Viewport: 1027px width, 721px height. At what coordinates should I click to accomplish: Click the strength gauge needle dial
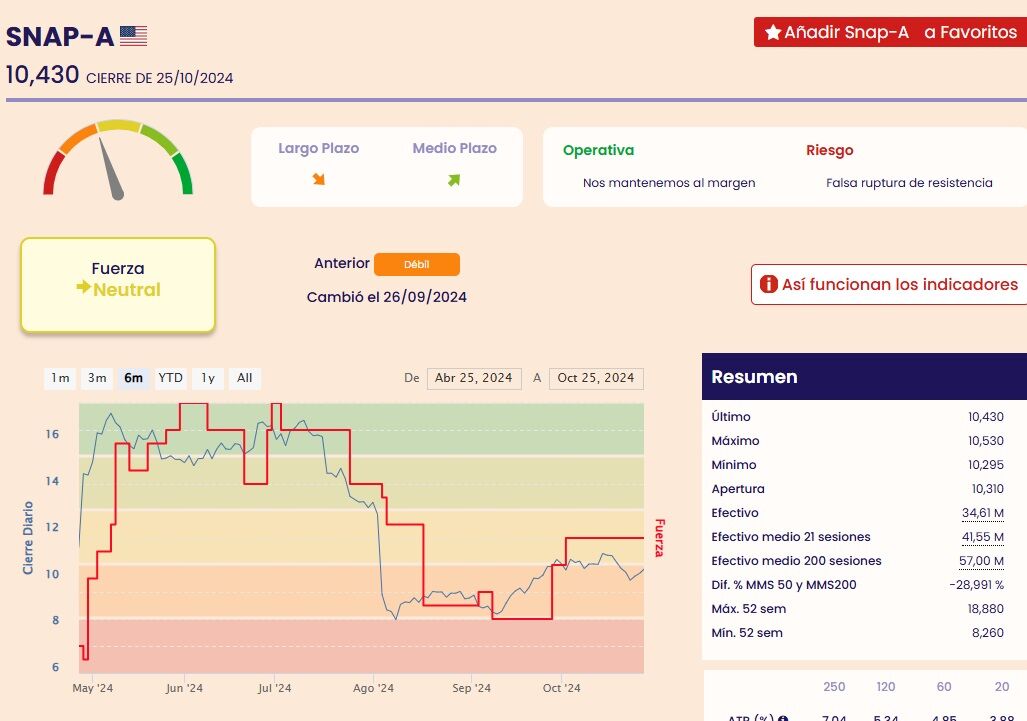point(118,159)
